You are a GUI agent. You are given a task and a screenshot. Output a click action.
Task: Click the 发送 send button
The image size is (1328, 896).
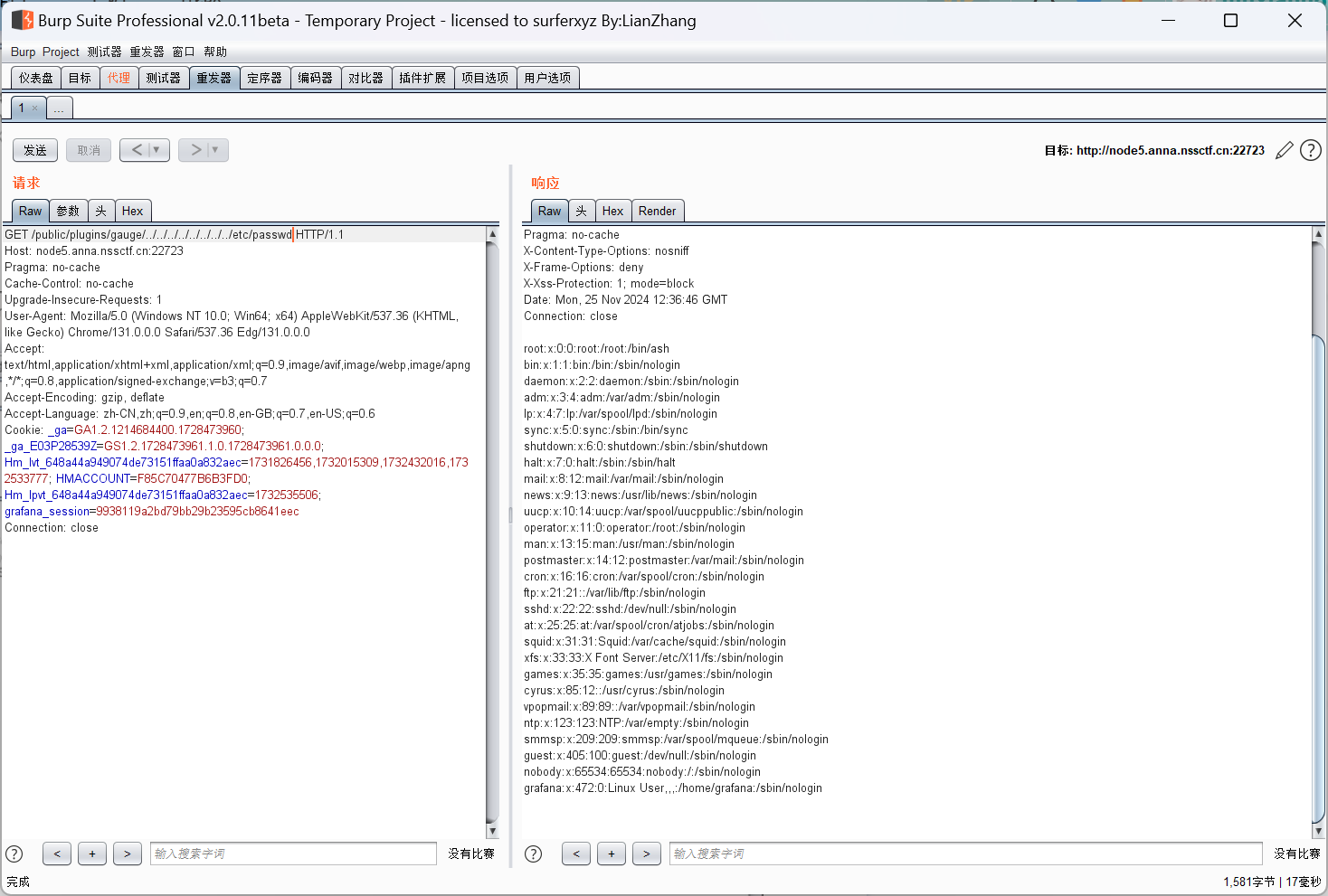pyautogui.click(x=35, y=150)
